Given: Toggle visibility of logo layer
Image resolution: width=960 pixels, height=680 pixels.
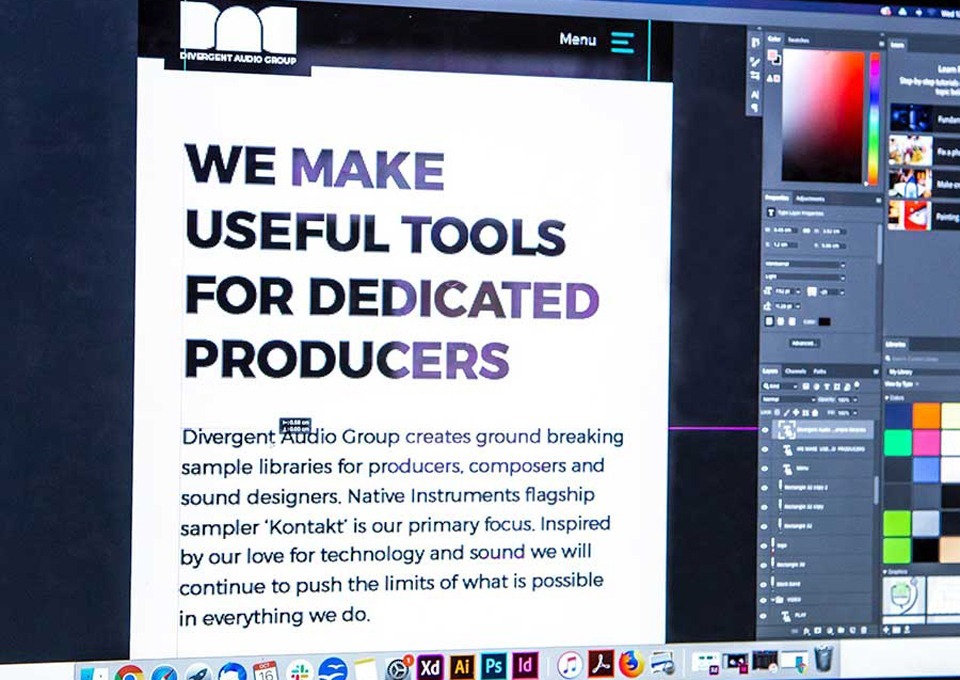Looking at the screenshot, I should pyautogui.click(x=763, y=545).
